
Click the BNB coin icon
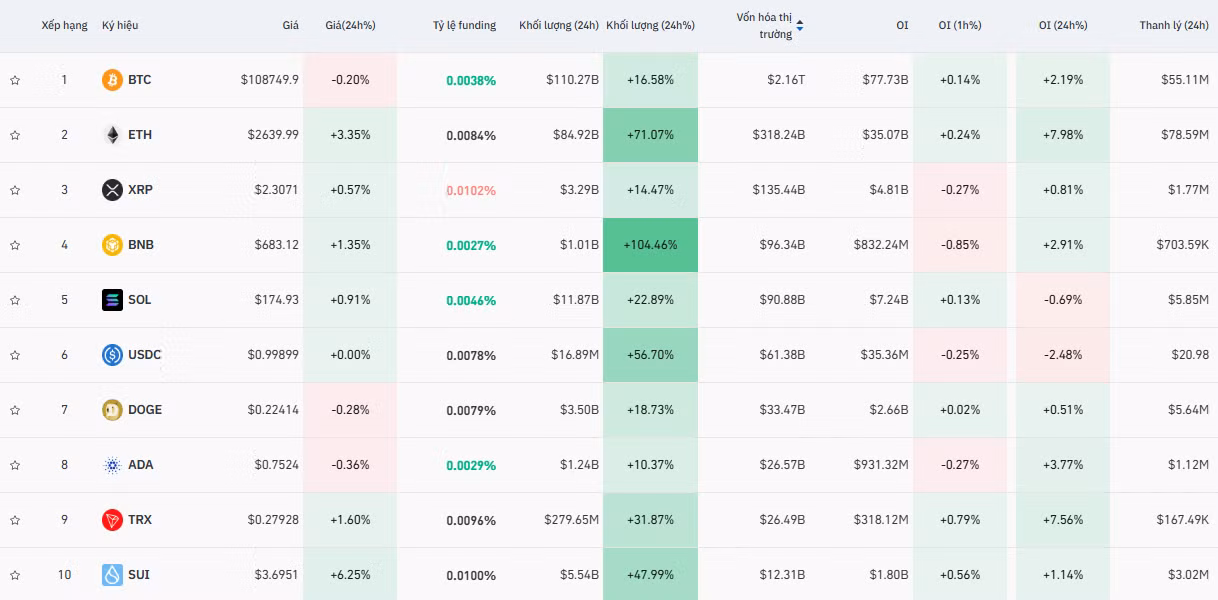tap(113, 245)
